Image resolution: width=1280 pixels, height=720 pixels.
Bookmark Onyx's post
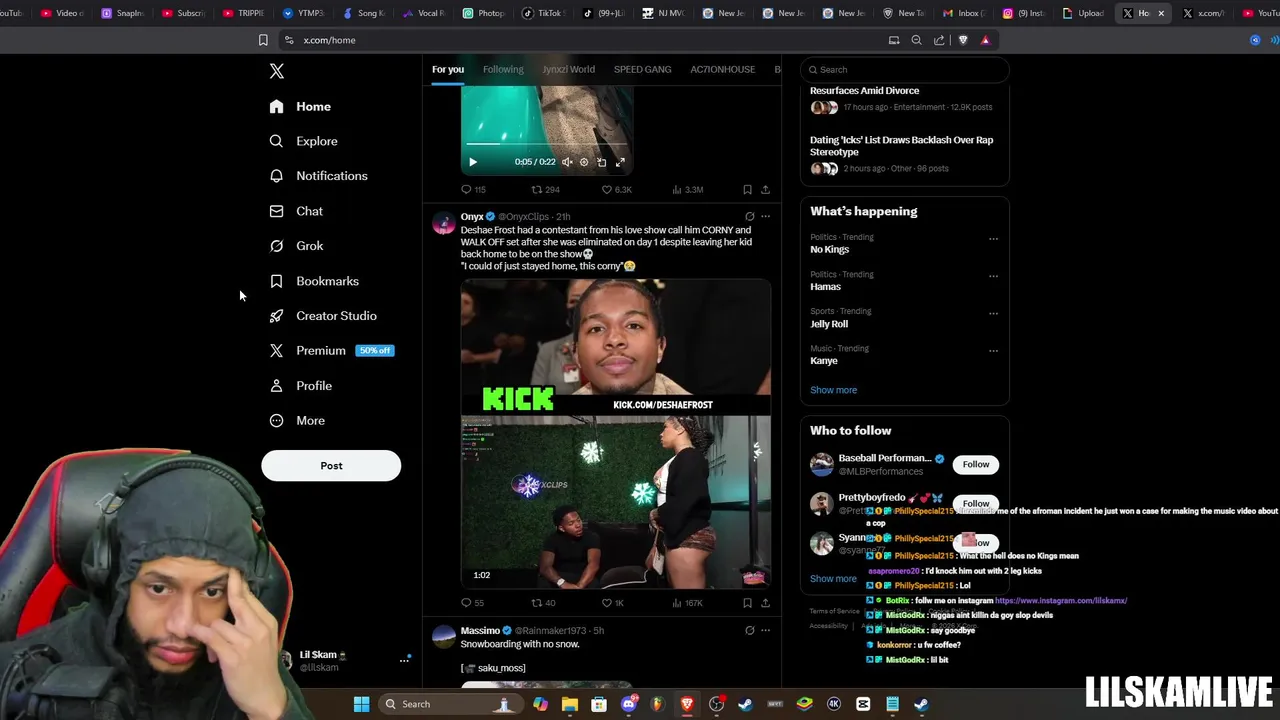coord(747,603)
